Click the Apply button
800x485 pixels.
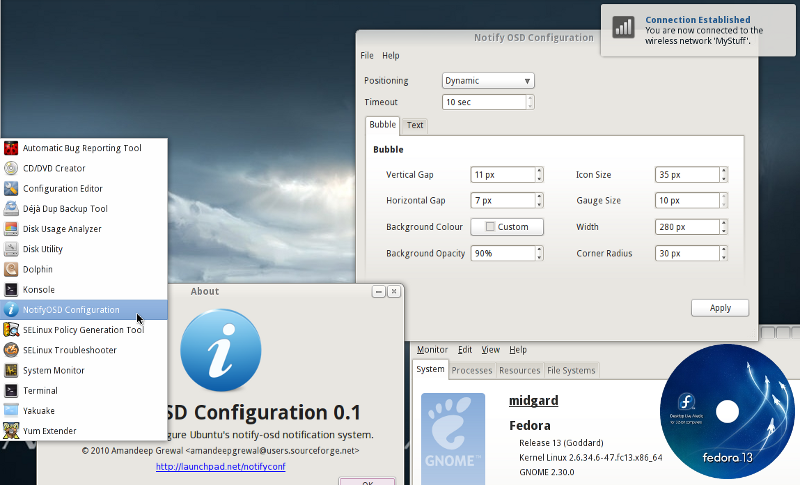coord(720,308)
